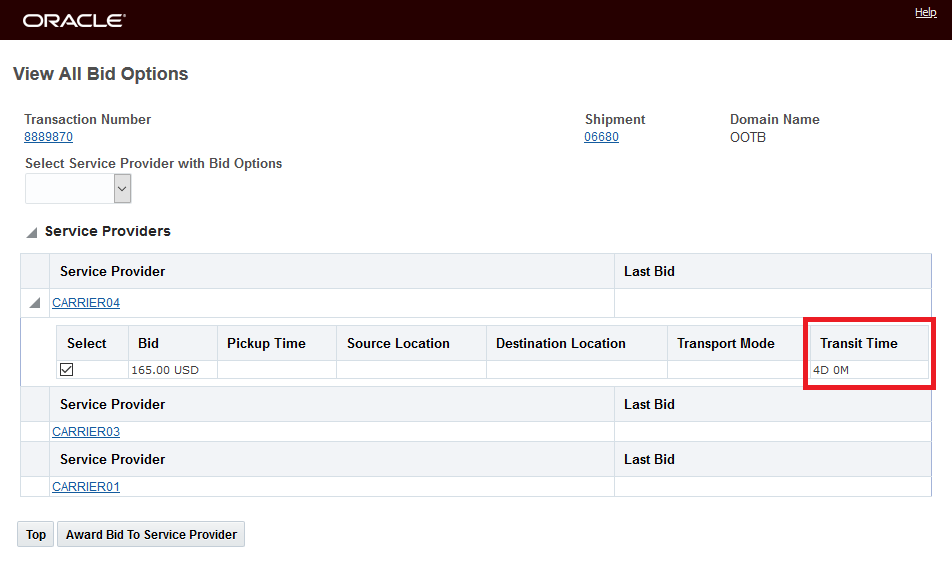Viewport: 952px width, 562px height.
Task: Open the Select Service Provider dropdown
Action: coord(122,188)
